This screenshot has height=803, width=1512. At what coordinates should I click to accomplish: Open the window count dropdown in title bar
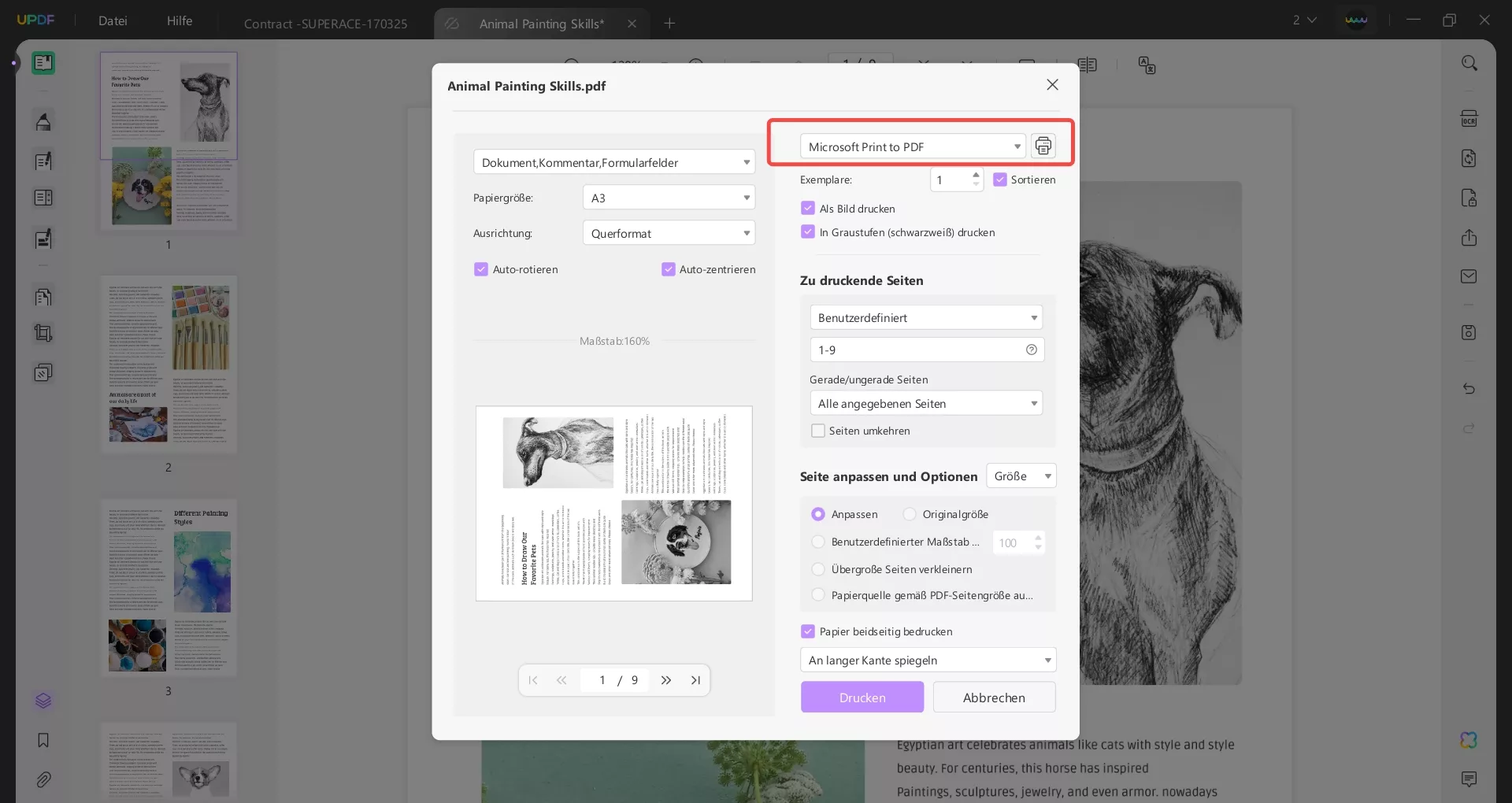click(1304, 20)
